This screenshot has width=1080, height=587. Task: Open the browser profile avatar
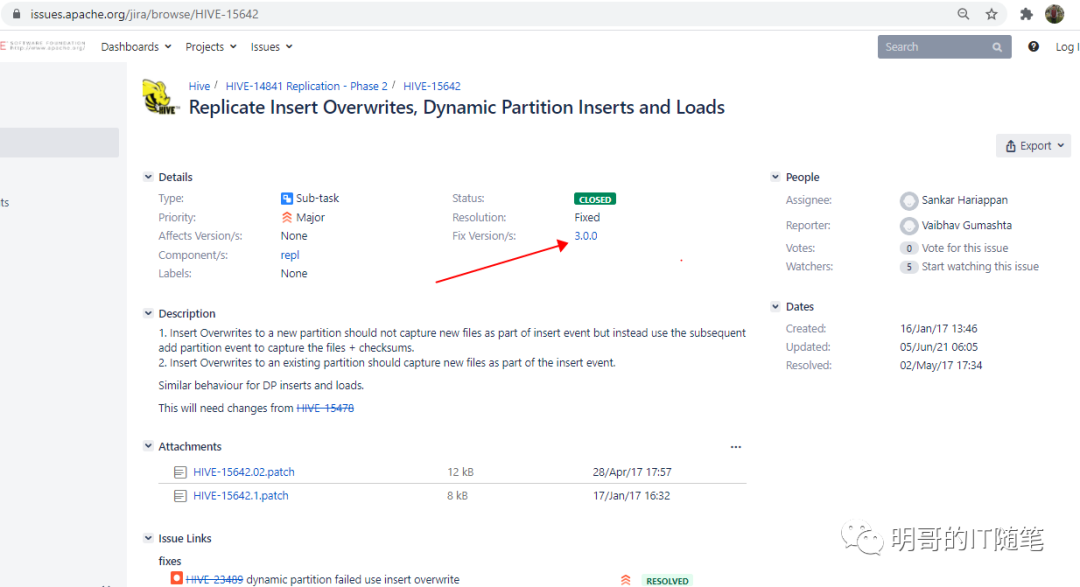pos(1055,14)
